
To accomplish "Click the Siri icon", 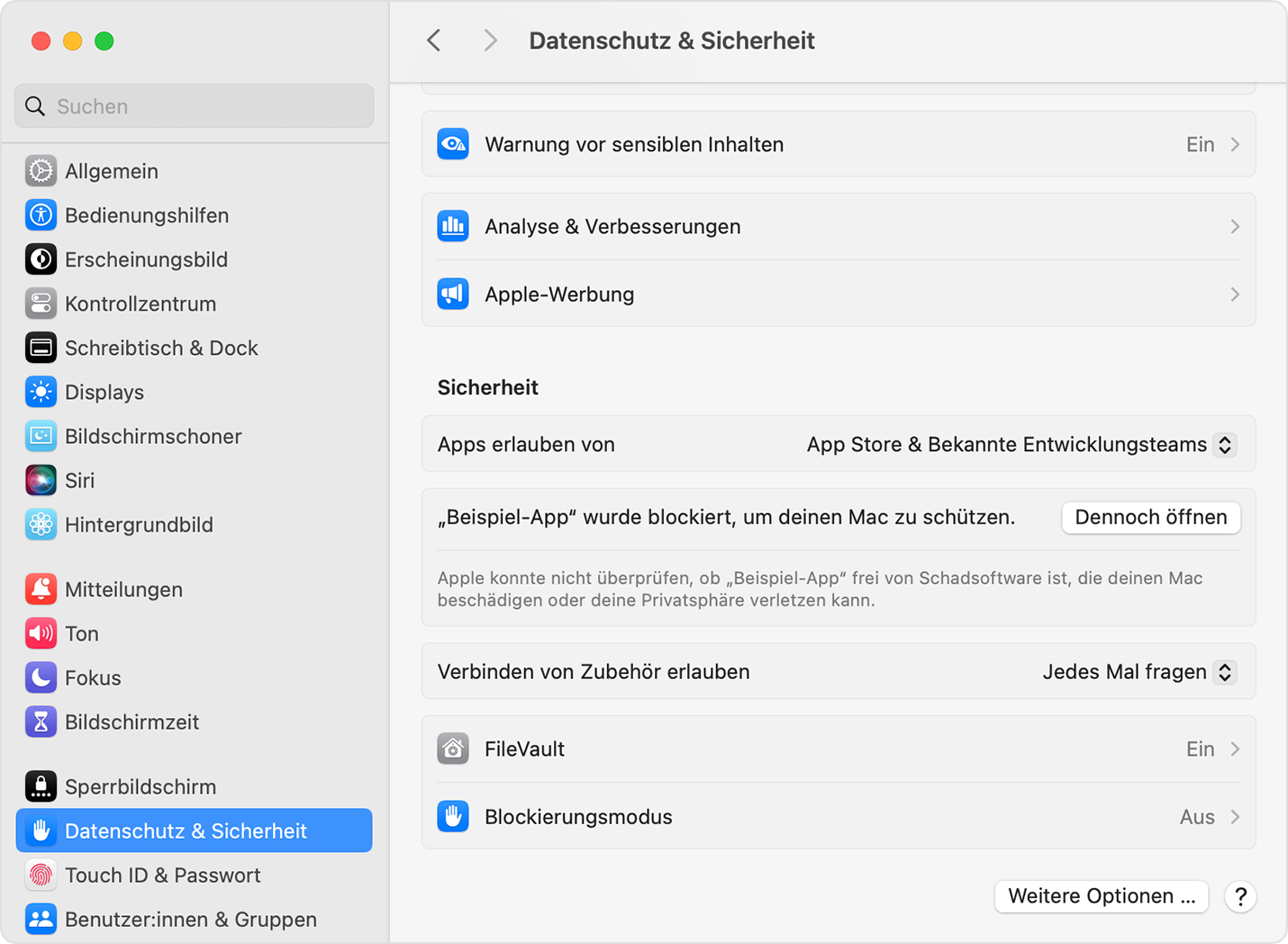I will 41,480.
